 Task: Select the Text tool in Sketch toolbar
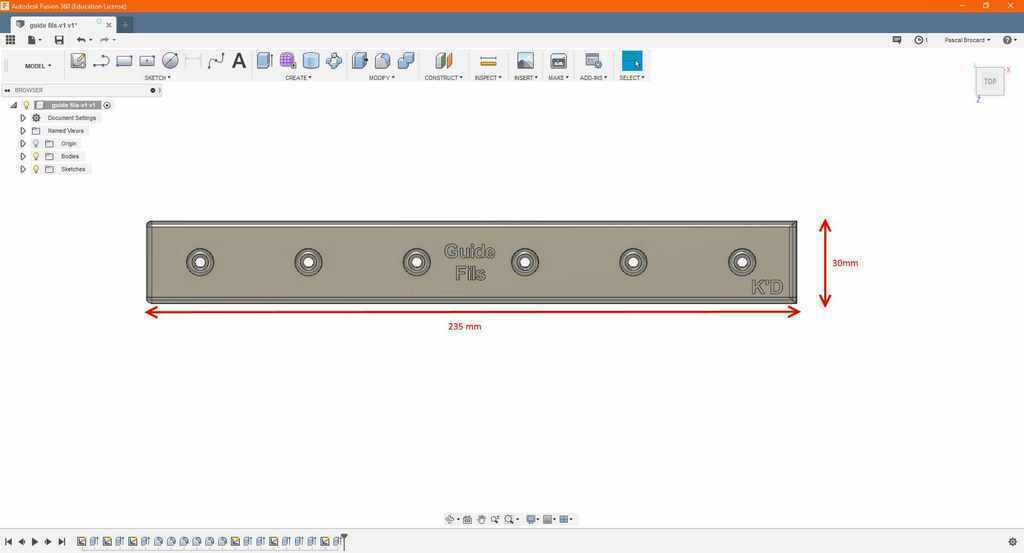tap(239, 61)
